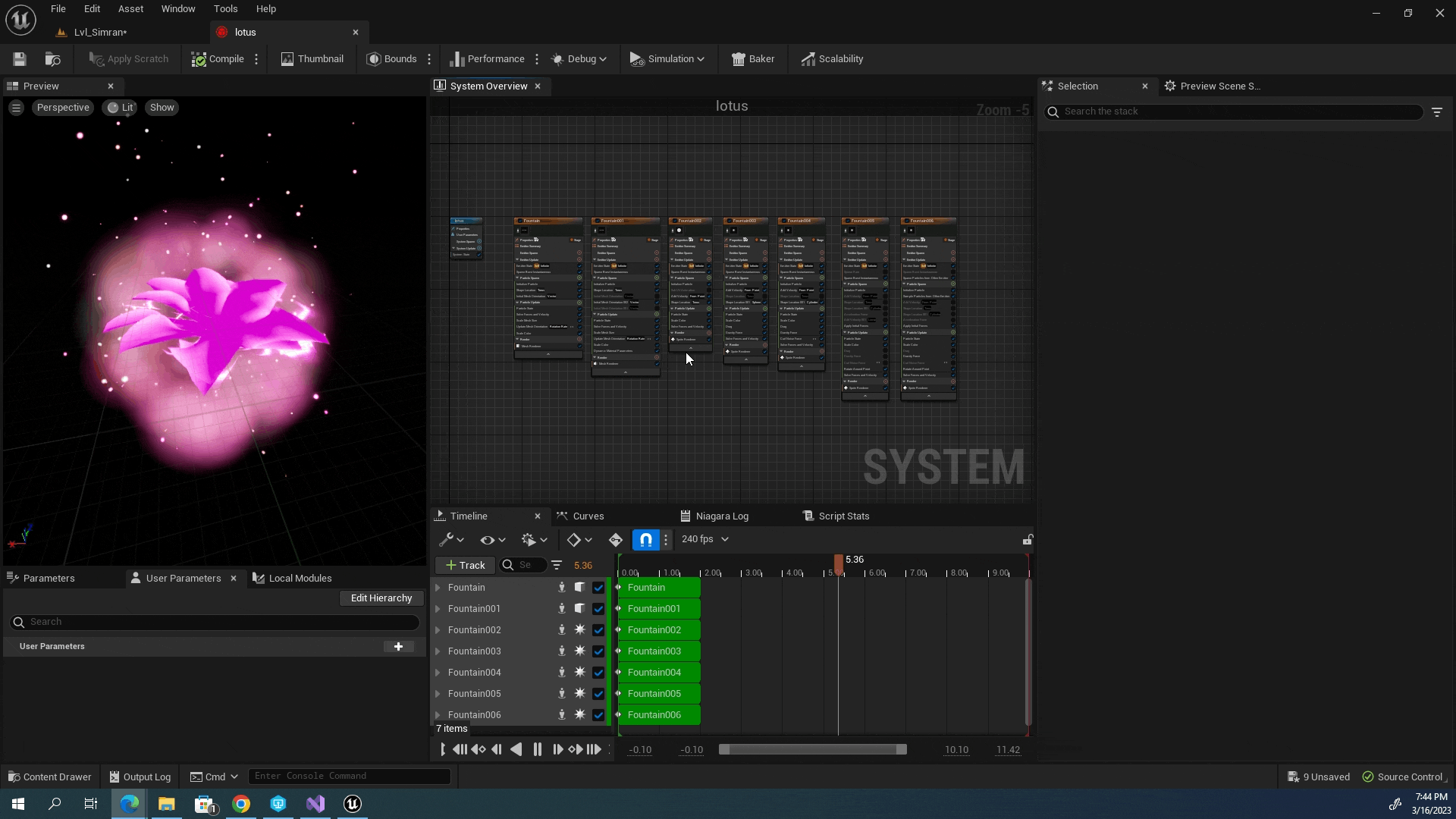
Task: Jump to timeline start
Action: click(x=460, y=750)
